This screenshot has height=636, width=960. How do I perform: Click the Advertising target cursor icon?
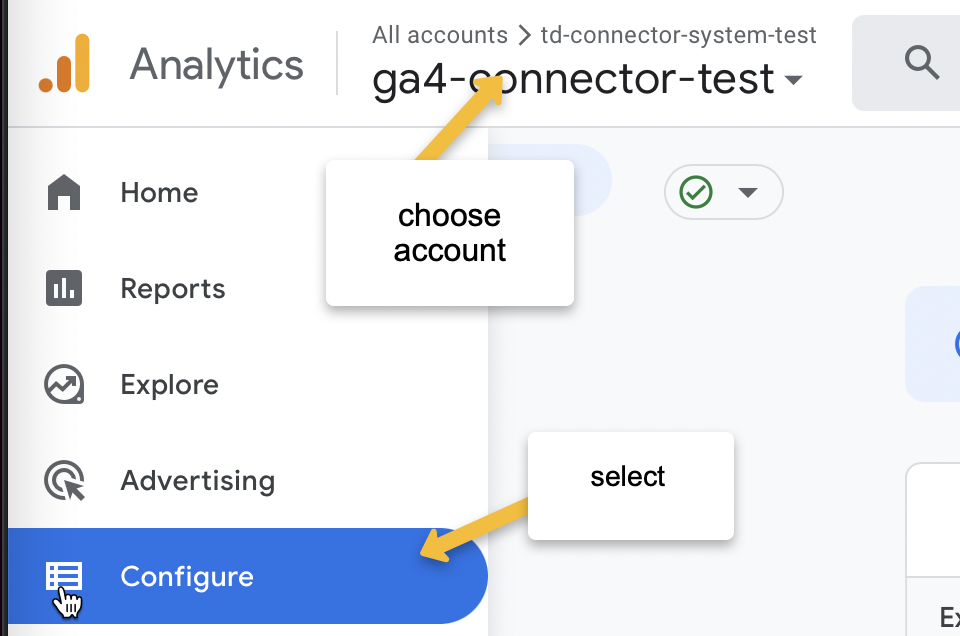pos(64,481)
